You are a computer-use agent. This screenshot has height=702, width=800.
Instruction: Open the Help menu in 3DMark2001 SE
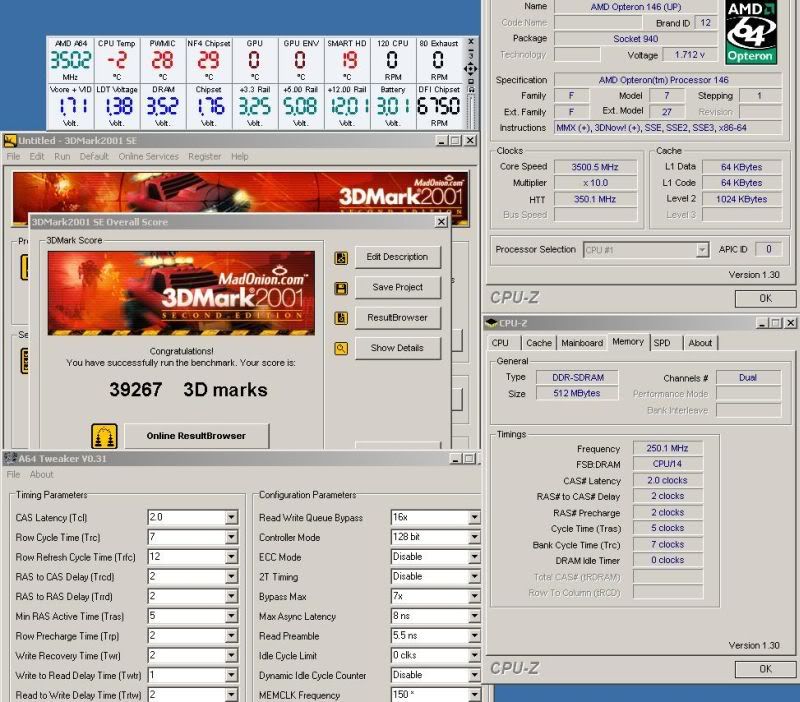(239, 156)
